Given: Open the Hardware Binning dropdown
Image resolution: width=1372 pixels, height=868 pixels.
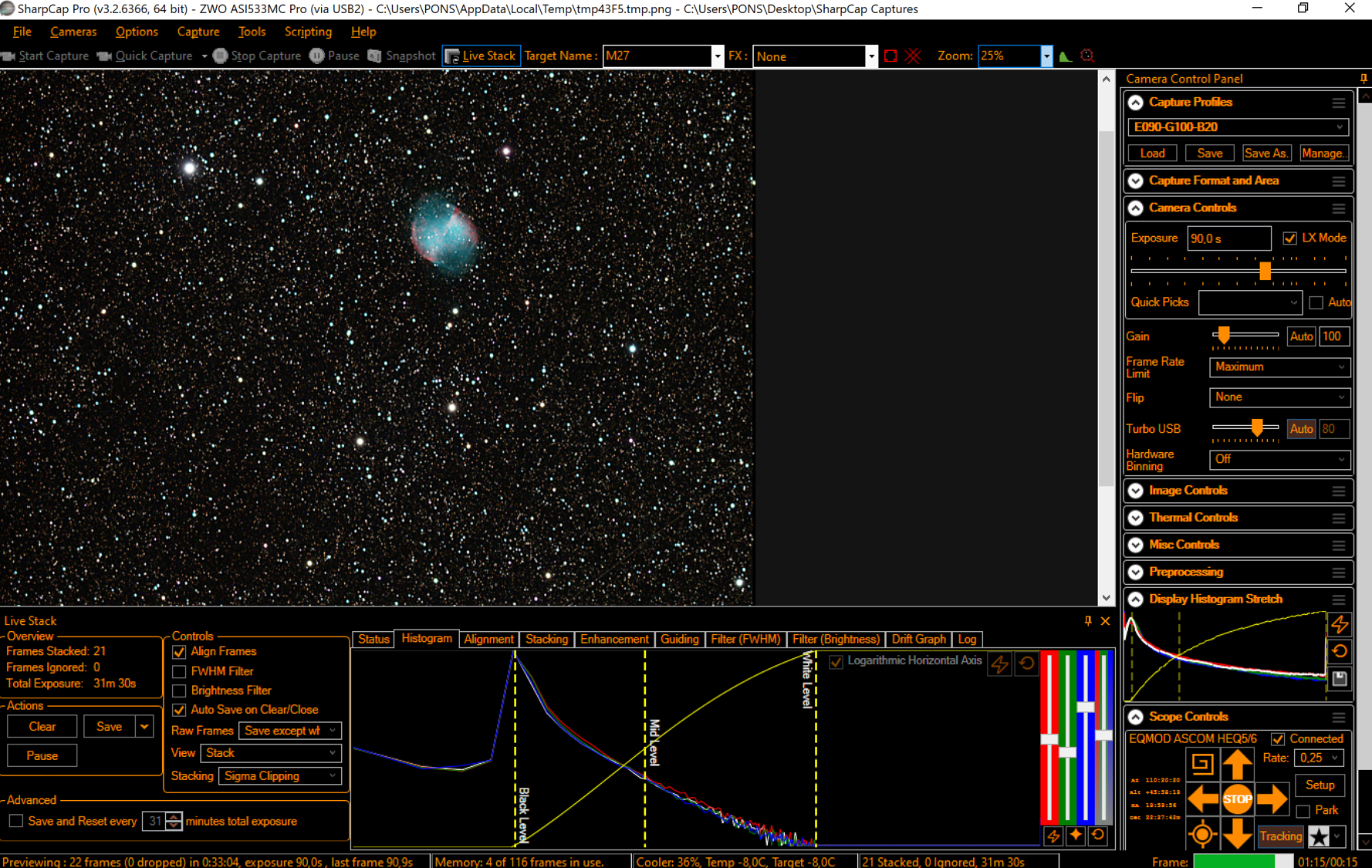Looking at the screenshot, I should [1279, 459].
